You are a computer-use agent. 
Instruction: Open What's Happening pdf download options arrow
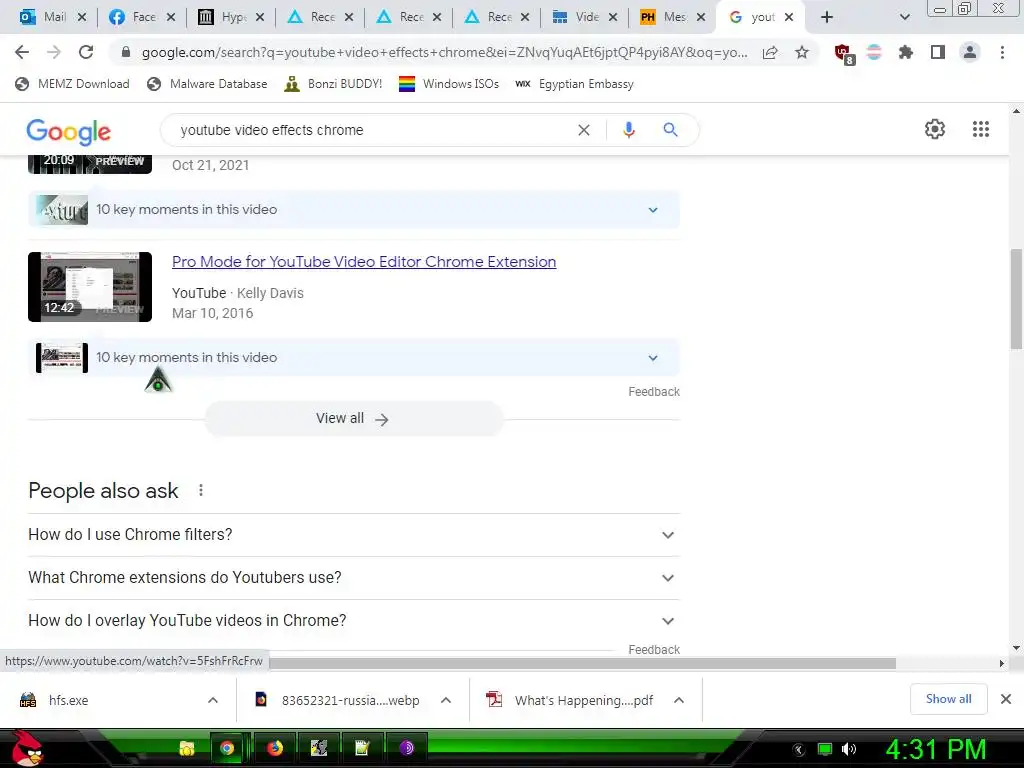click(x=679, y=700)
